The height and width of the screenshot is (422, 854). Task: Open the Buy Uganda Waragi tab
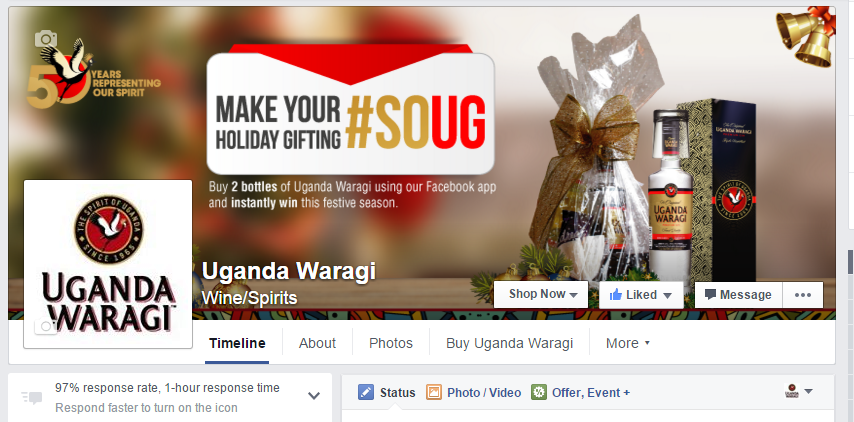[x=510, y=343]
